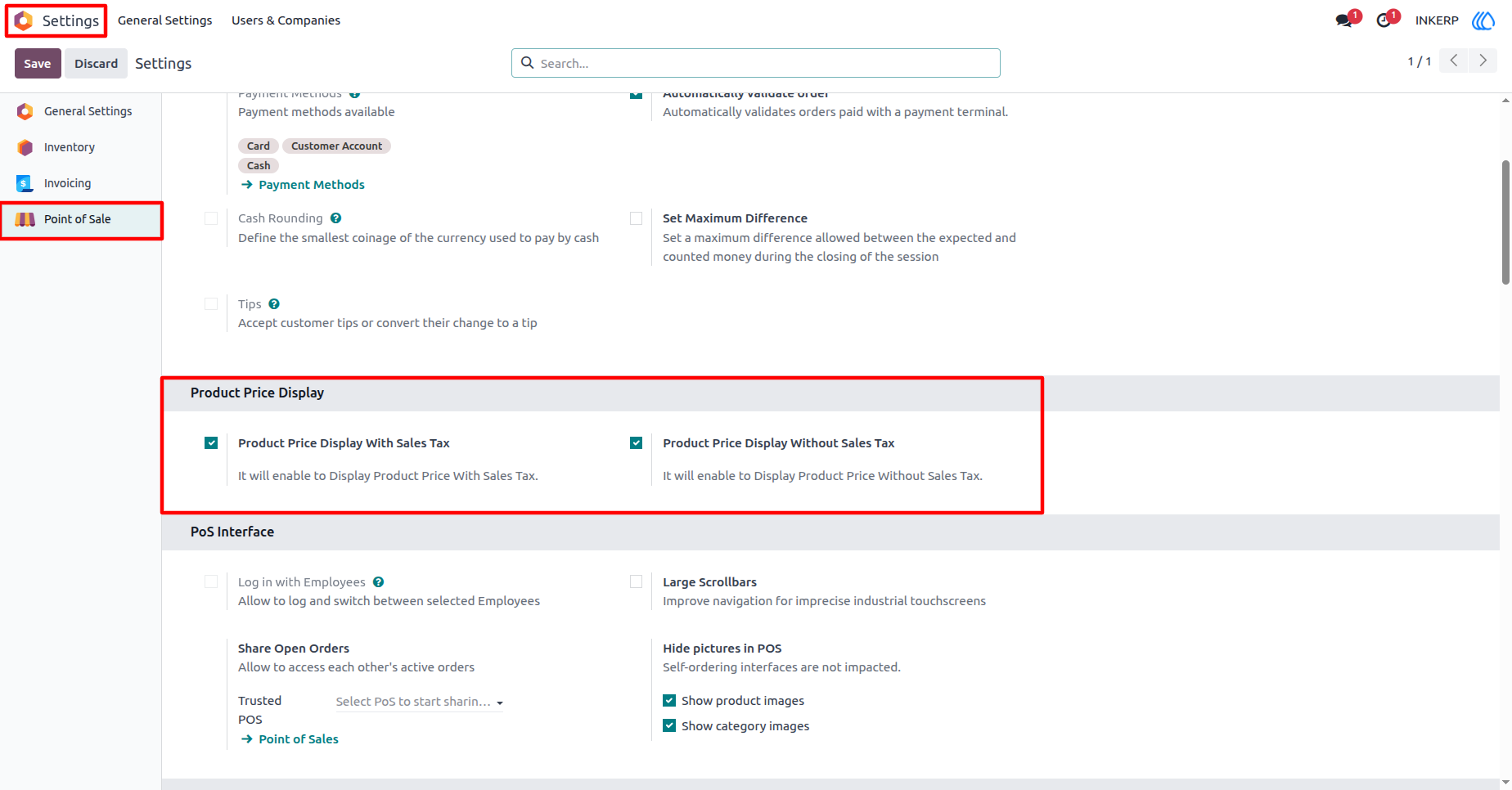
Task: Focus the settings Search field
Action: click(x=756, y=63)
